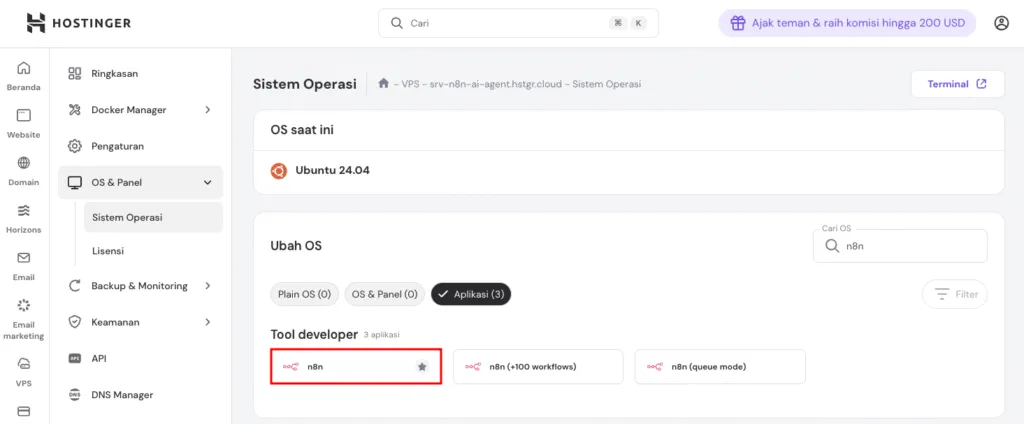Screen dimensions: 1024x424
Task: Open VPS icon in left rail
Action: click(x=24, y=364)
